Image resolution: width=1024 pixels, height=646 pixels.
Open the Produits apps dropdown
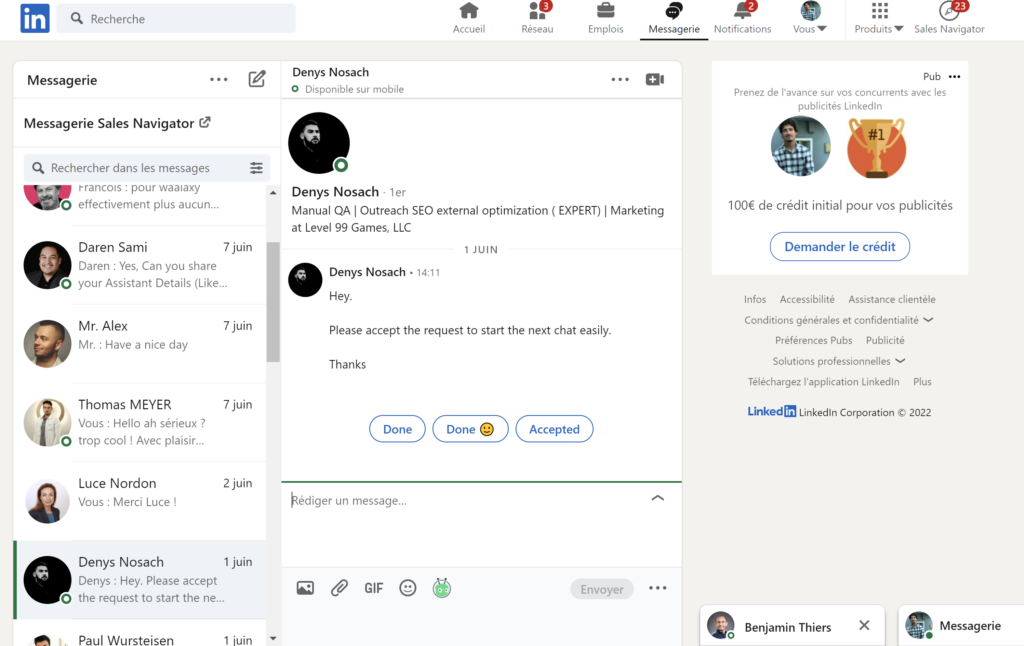click(x=879, y=18)
